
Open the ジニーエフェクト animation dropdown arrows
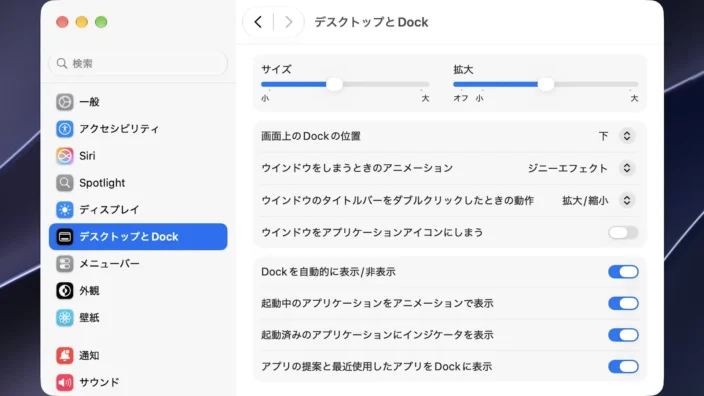627,168
